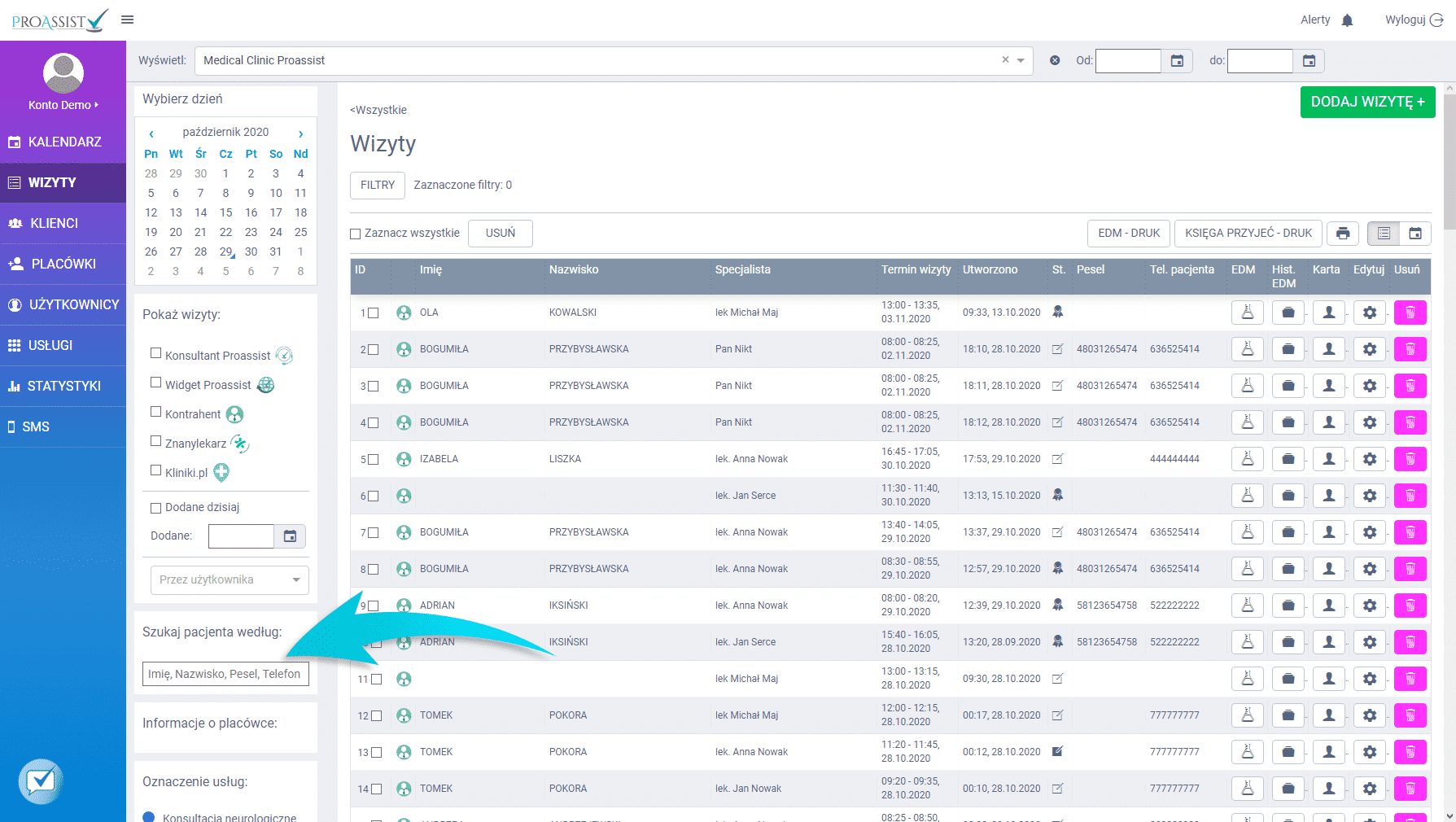Expand the Medical Clinic Proassist dropdown arrow
1456x822 pixels.
(1021, 61)
